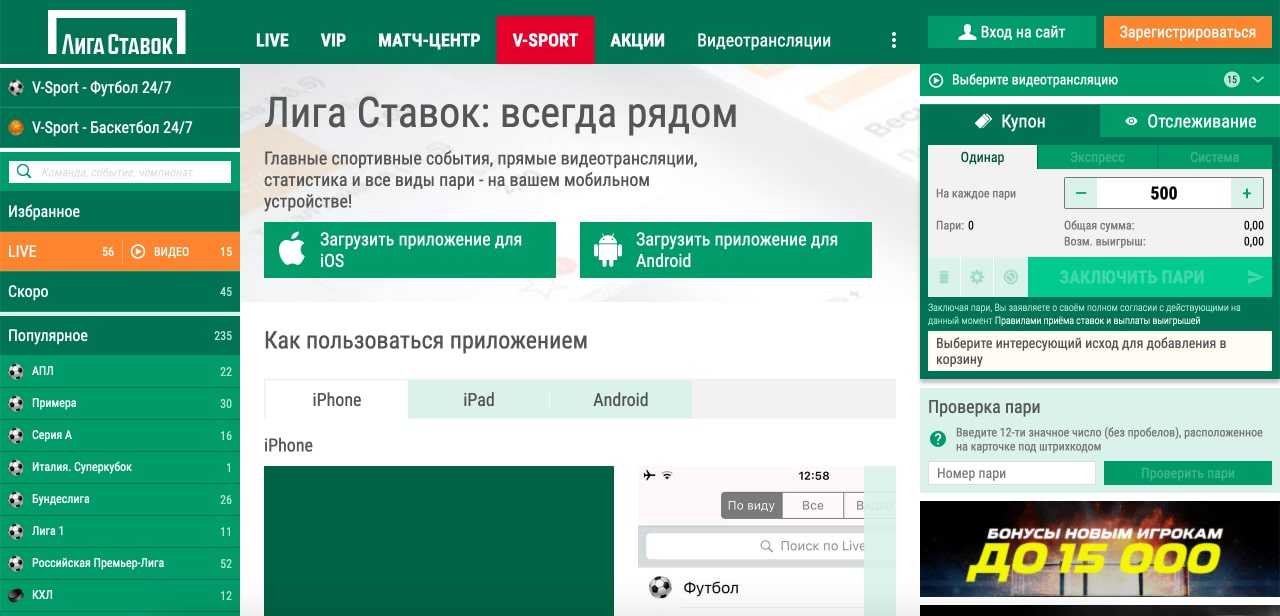The height and width of the screenshot is (616, 1280).
Task: Open Видеотрансляции in the top navigation
Action: click(x=764, y=40)
